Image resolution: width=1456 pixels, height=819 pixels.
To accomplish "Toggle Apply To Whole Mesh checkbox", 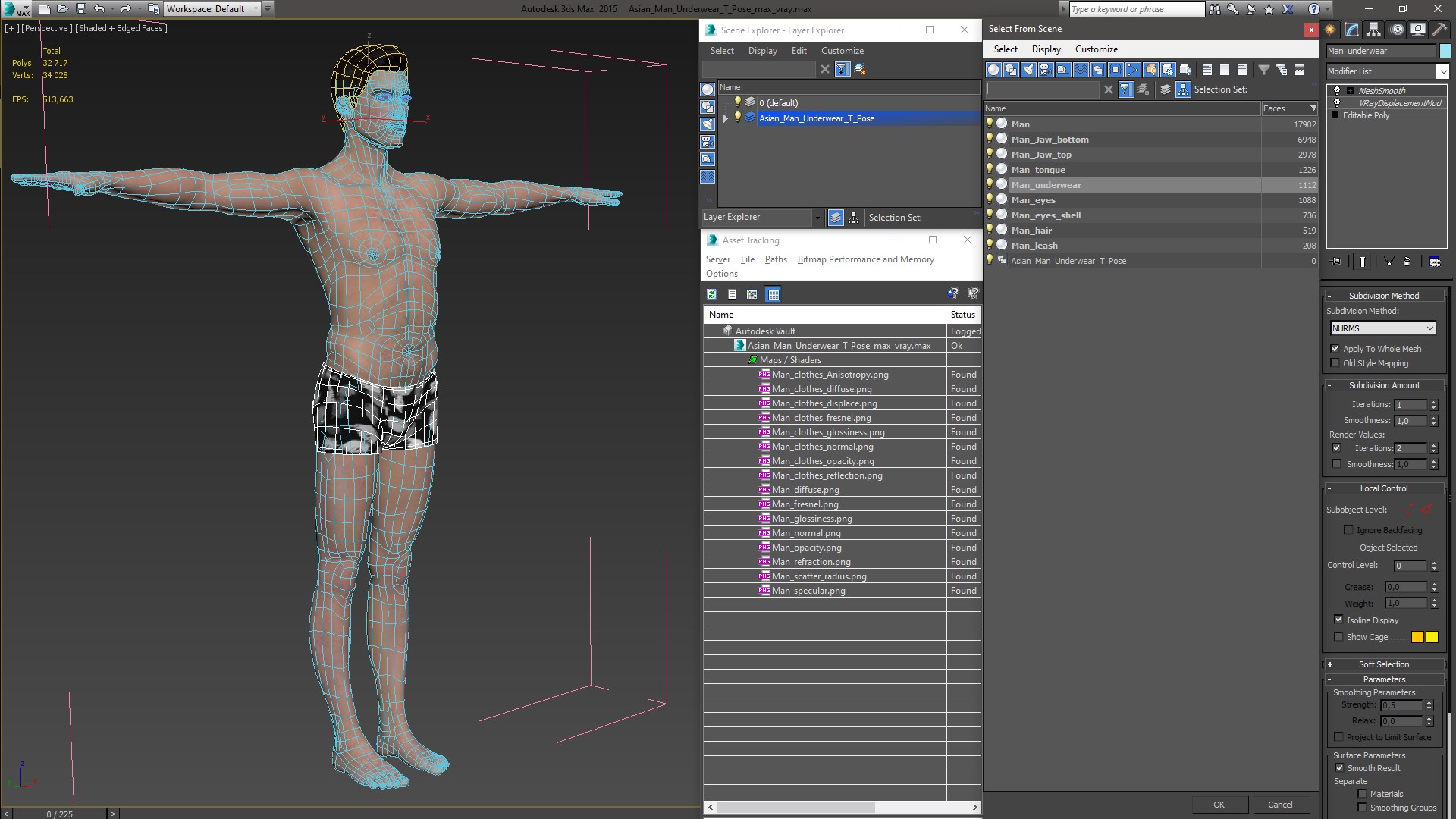I will point(1335,349).
